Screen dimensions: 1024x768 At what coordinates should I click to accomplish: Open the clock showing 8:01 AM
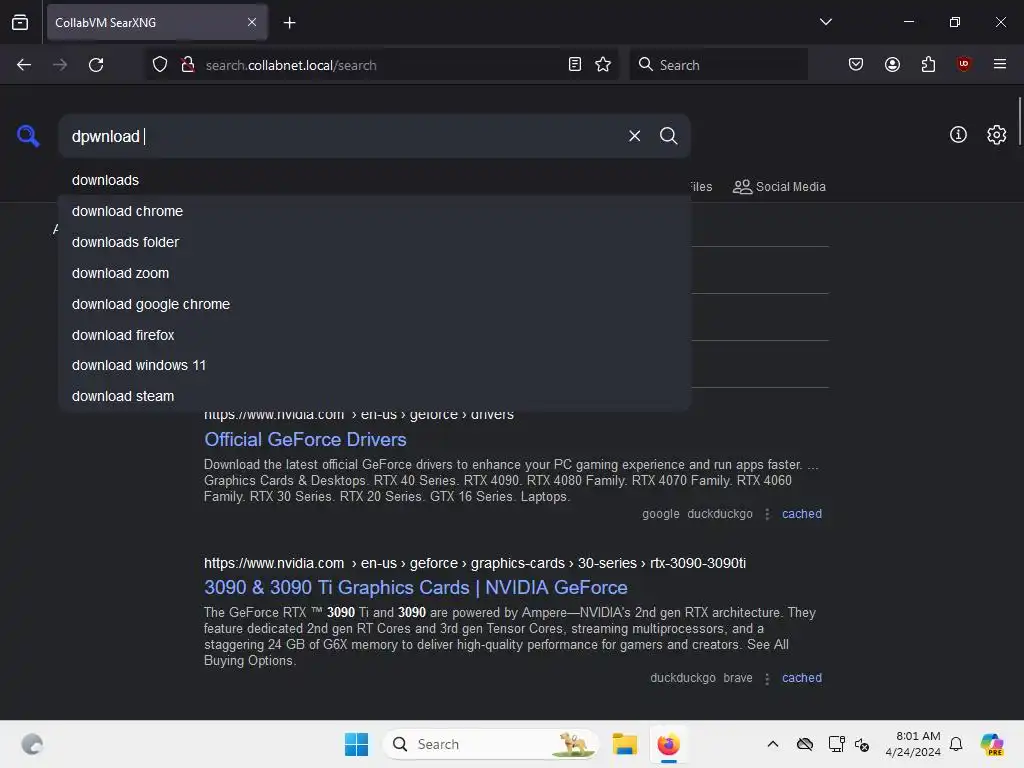(913, 744)
